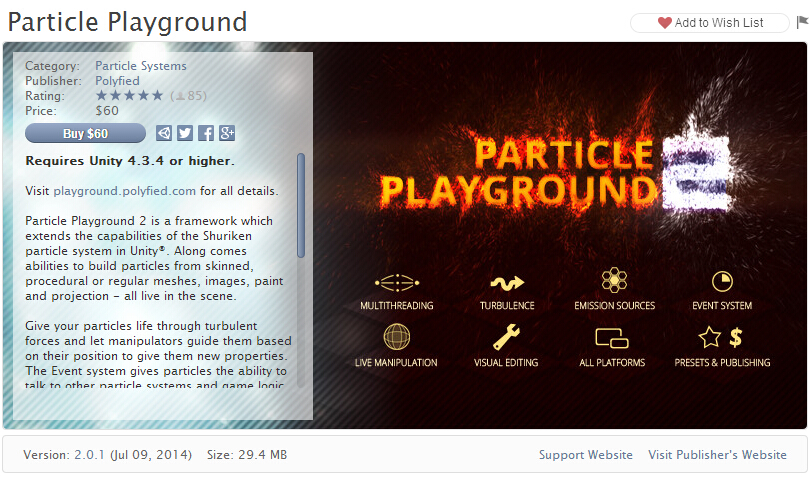Open Polyfied publisher link
810x477 pixels.
(x=117, y=81)
